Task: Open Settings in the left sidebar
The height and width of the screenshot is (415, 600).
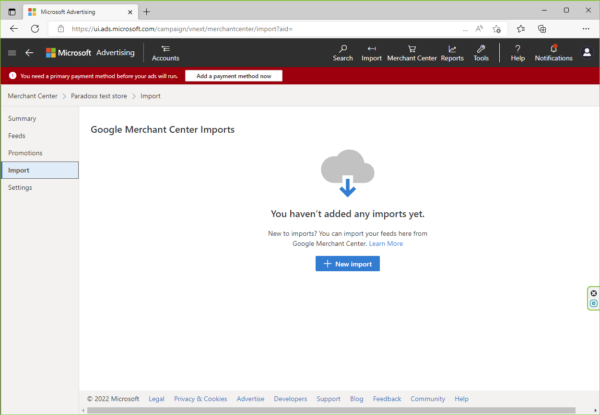Action: 20,187
